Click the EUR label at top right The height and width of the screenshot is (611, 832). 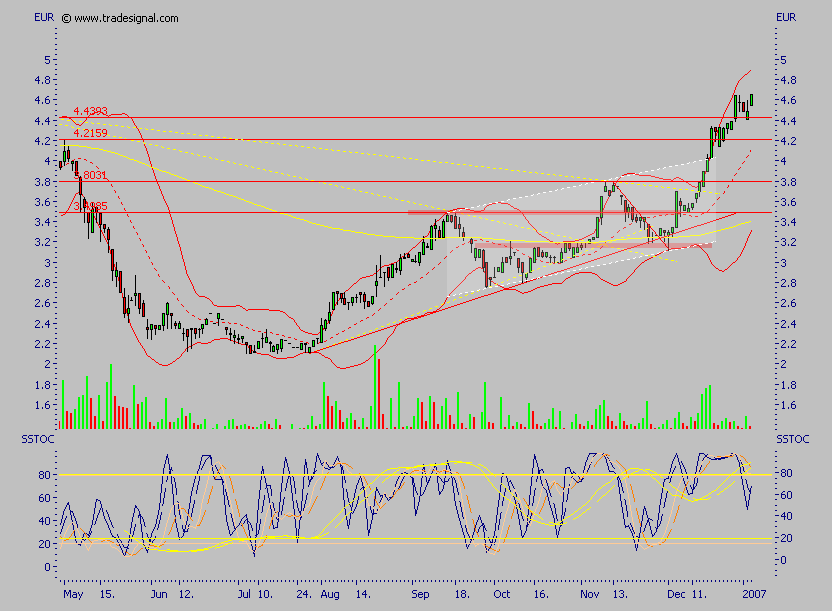point(786,18)
